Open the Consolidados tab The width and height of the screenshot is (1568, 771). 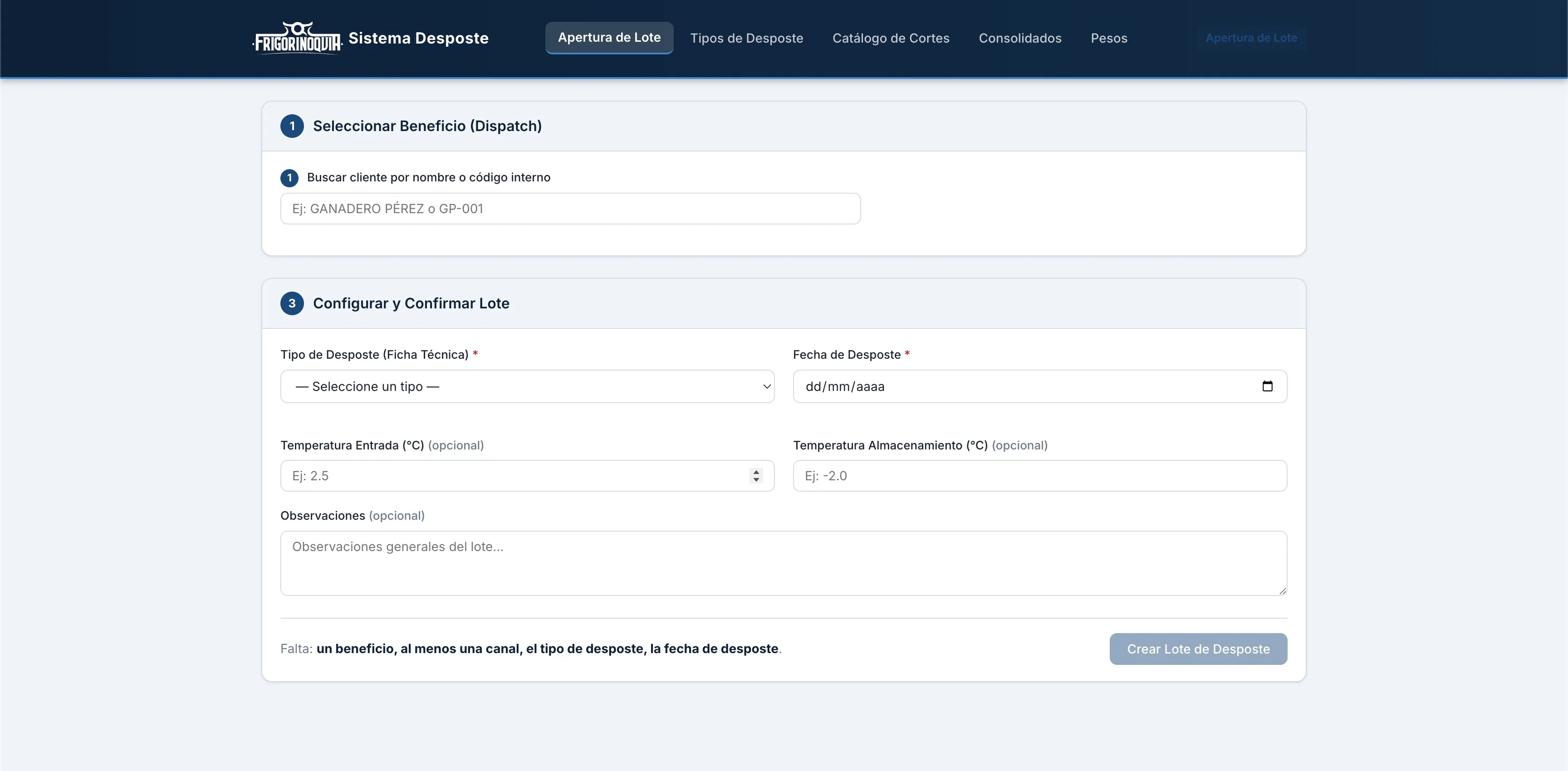(1019, 39)
